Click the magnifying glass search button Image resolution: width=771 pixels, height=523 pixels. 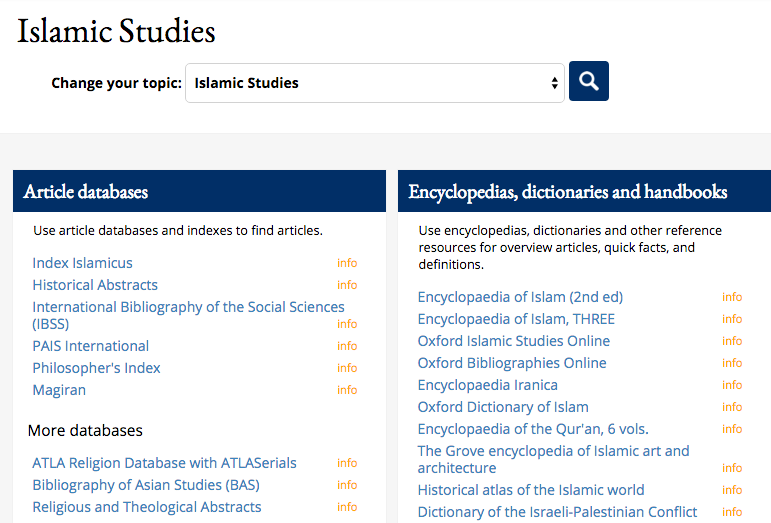pos(589,81)
